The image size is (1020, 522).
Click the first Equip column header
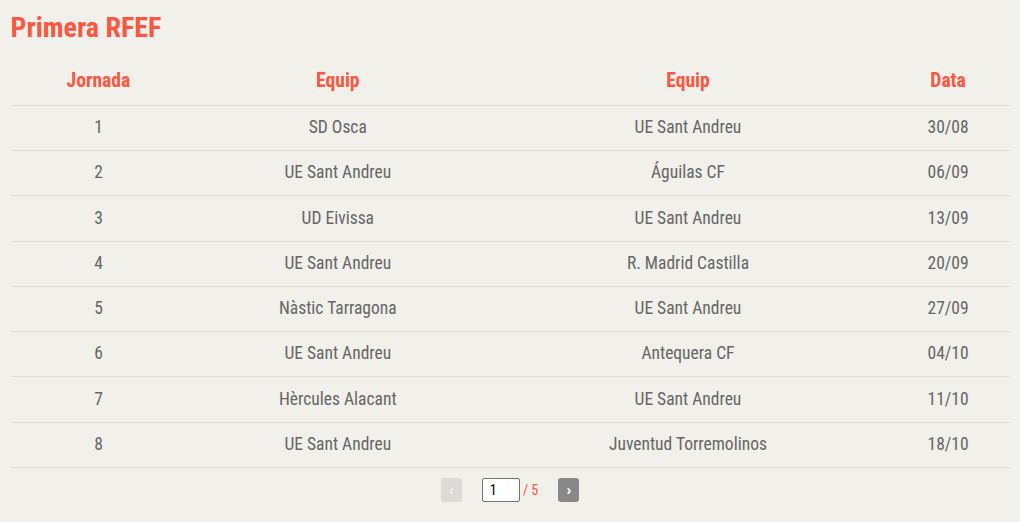tap(338, 80)
